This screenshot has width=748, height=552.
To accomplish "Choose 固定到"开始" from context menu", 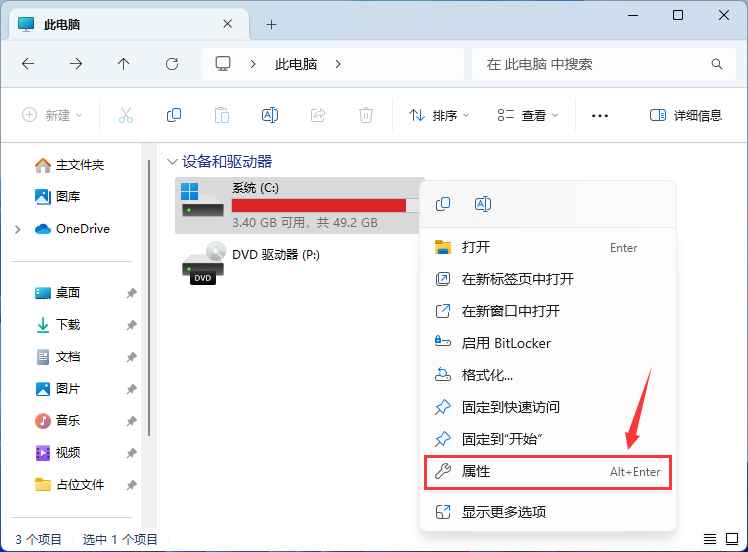I will [x=548, y=439].
